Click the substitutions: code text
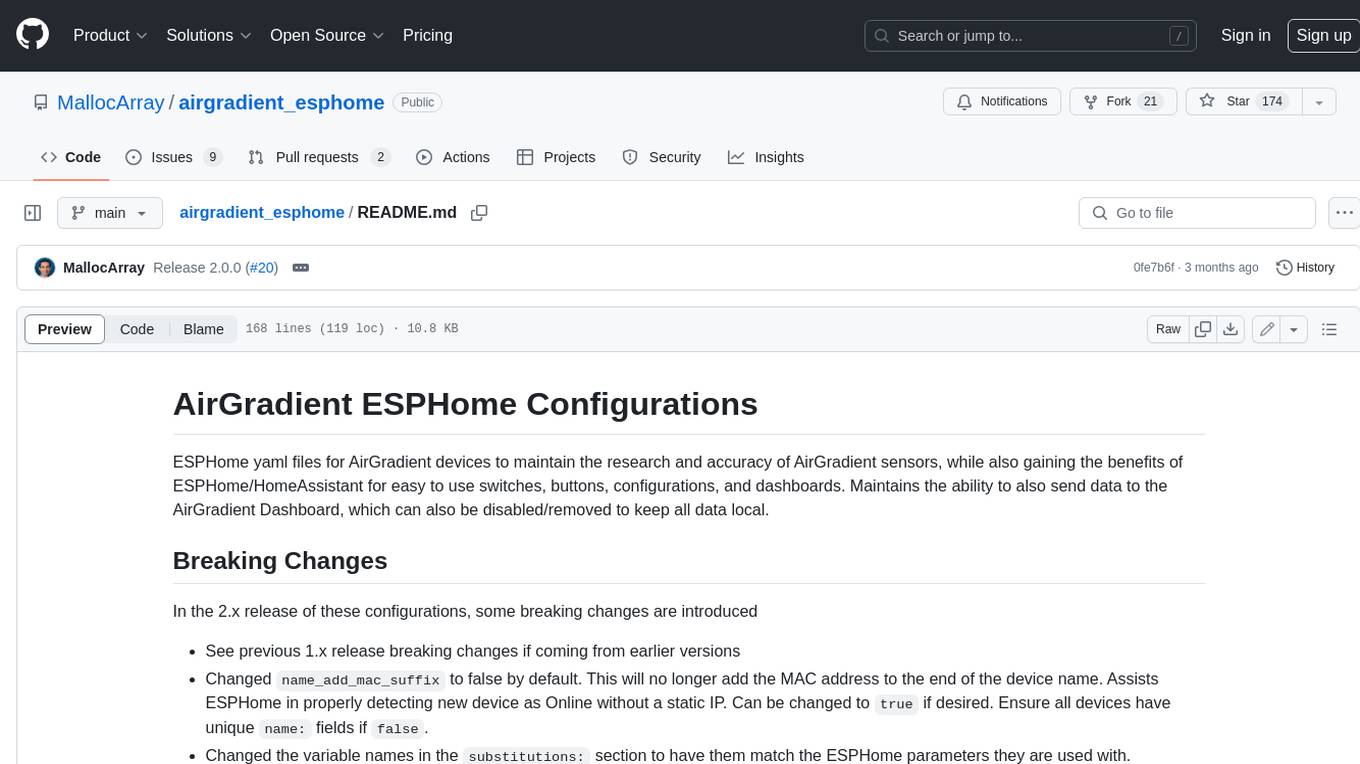Screen dimensions: 1360x764 pos(527,756)
